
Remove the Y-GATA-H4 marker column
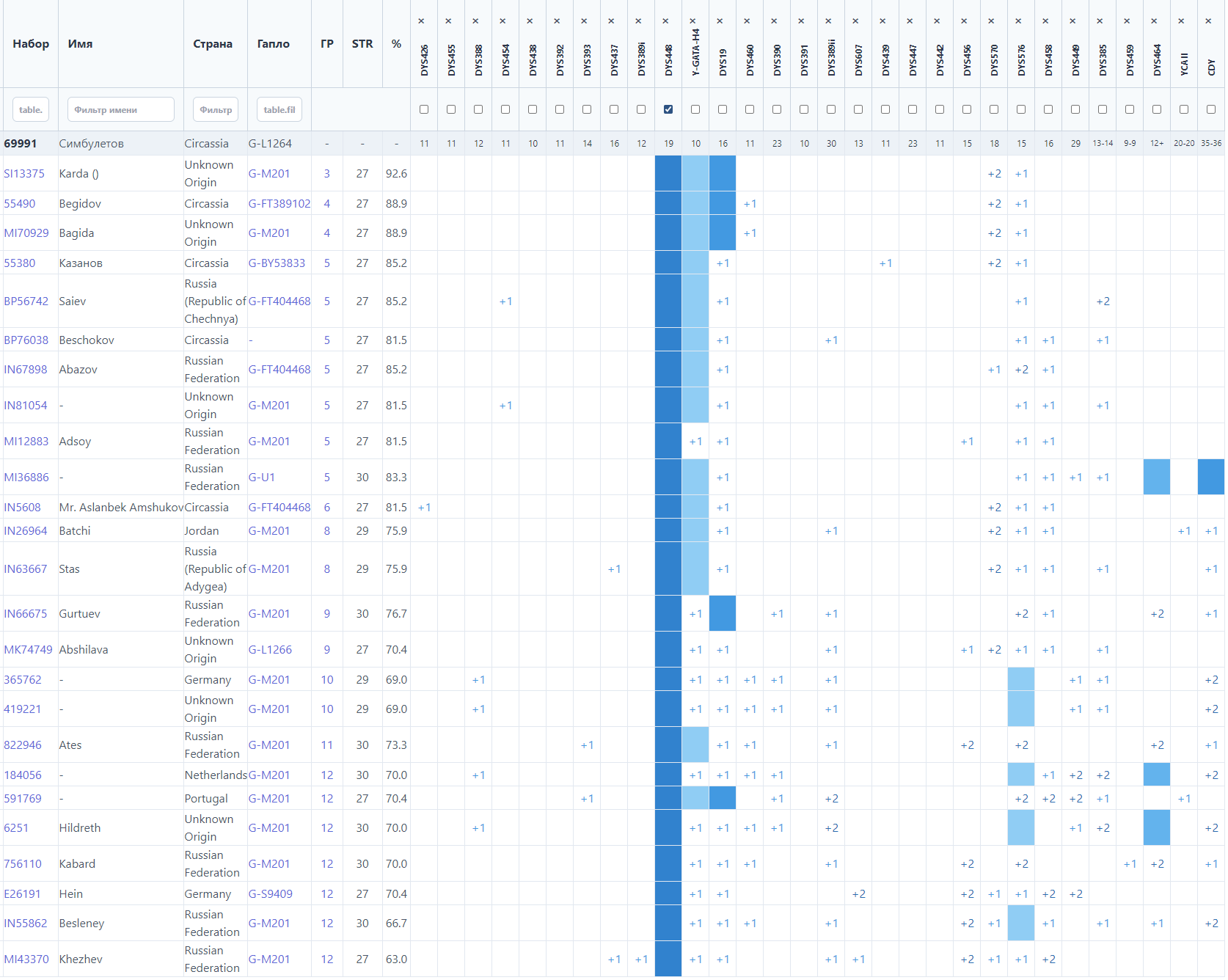tap(692, 21)
